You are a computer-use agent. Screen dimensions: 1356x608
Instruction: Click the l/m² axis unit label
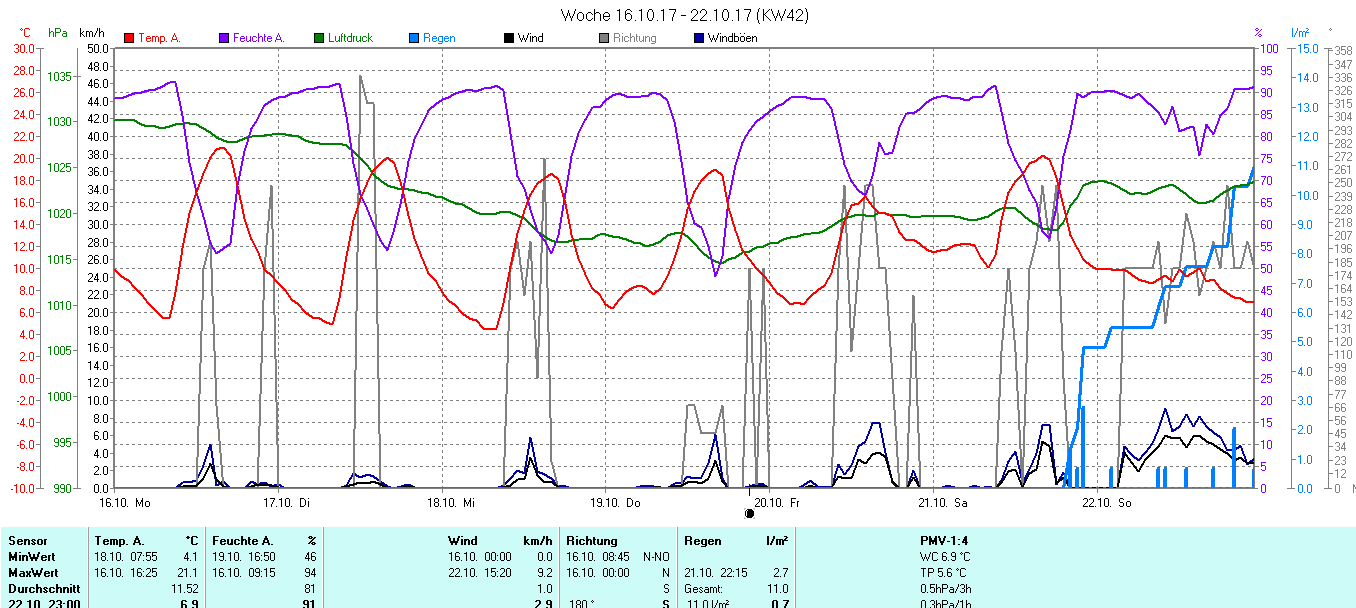1300,33
